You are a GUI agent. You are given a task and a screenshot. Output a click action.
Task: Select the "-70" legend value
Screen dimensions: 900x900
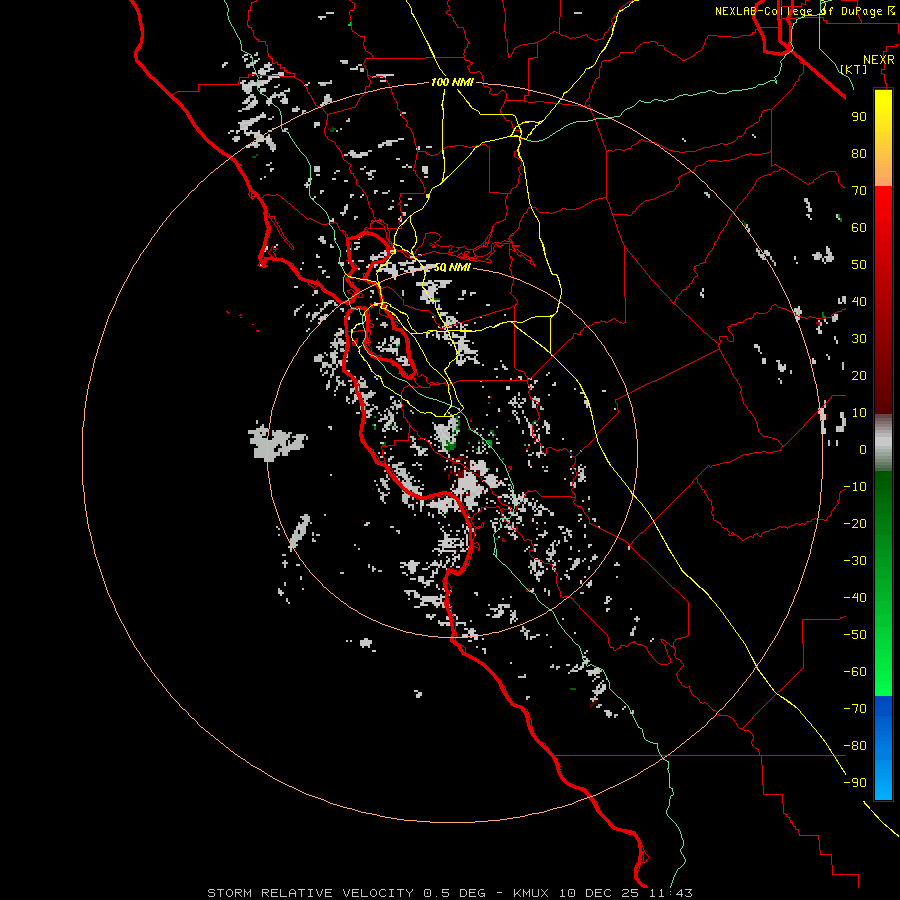855,709
